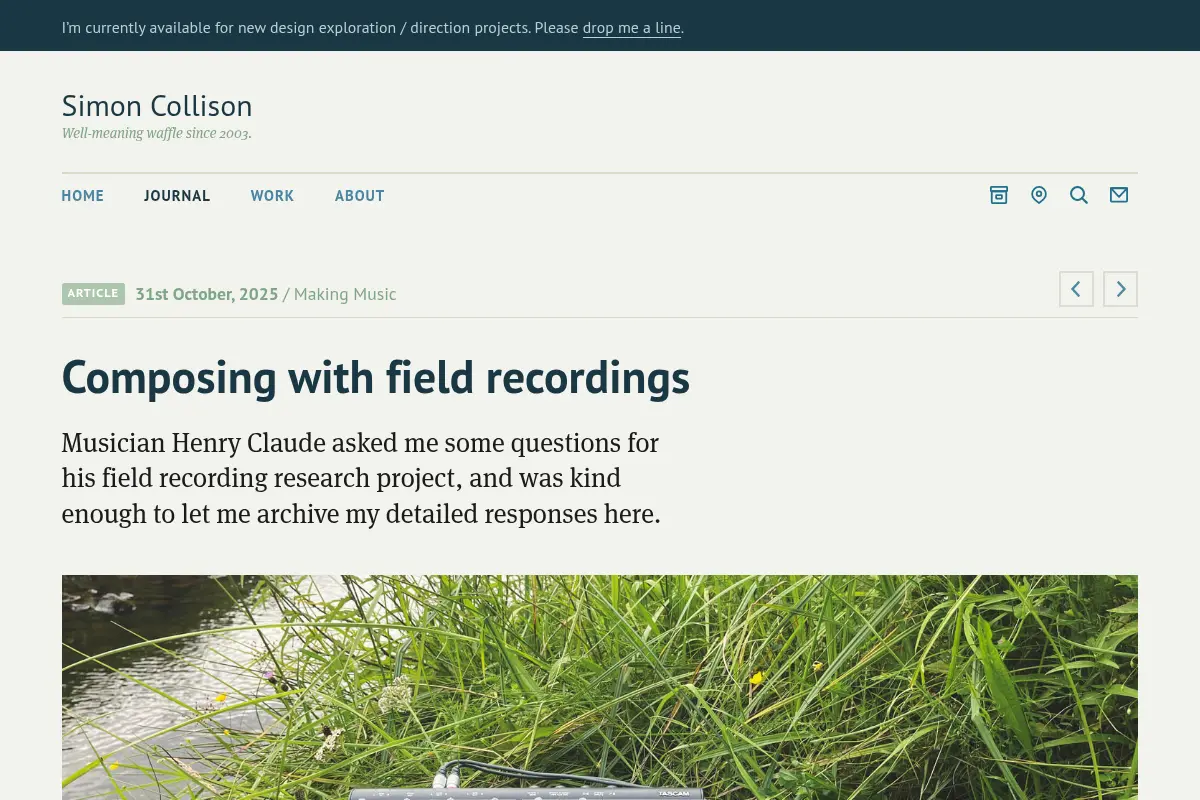Click the envelope contact icon

pyautogui.click(x=1118, y=195)
